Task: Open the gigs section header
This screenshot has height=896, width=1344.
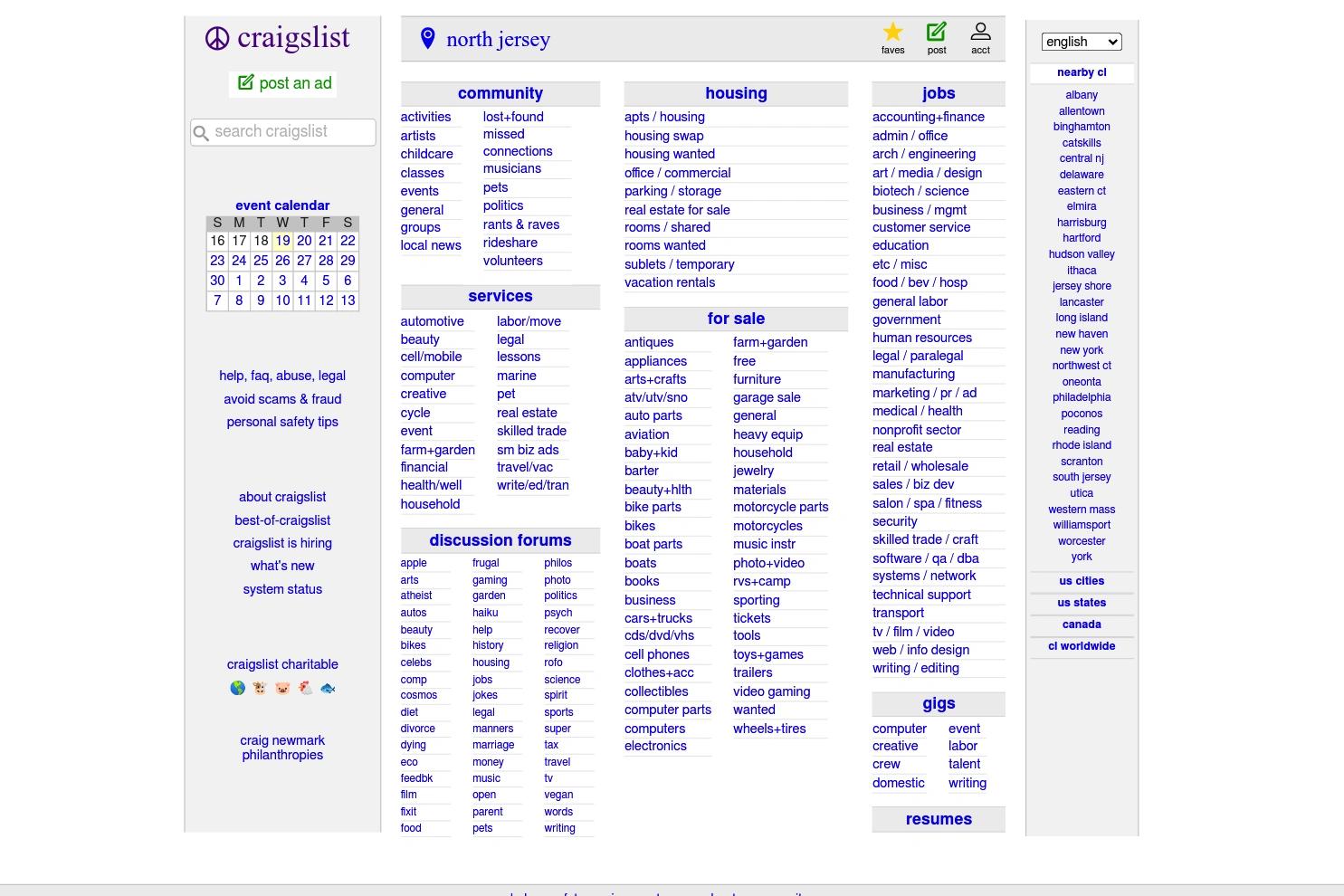Action: (x=939, y=703)
